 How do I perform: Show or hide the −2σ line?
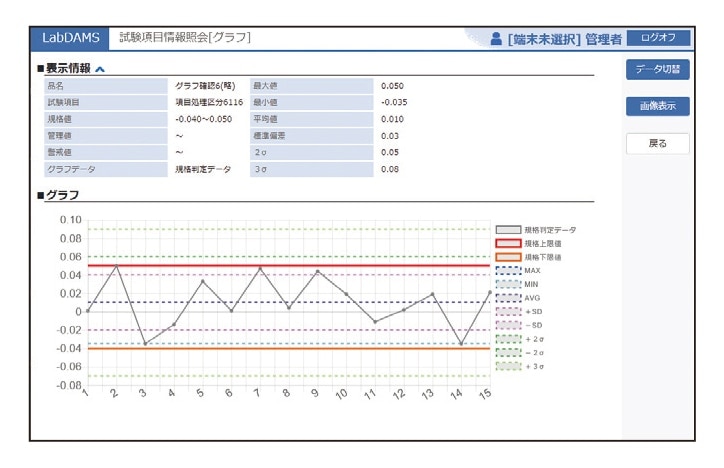point(509,353)
